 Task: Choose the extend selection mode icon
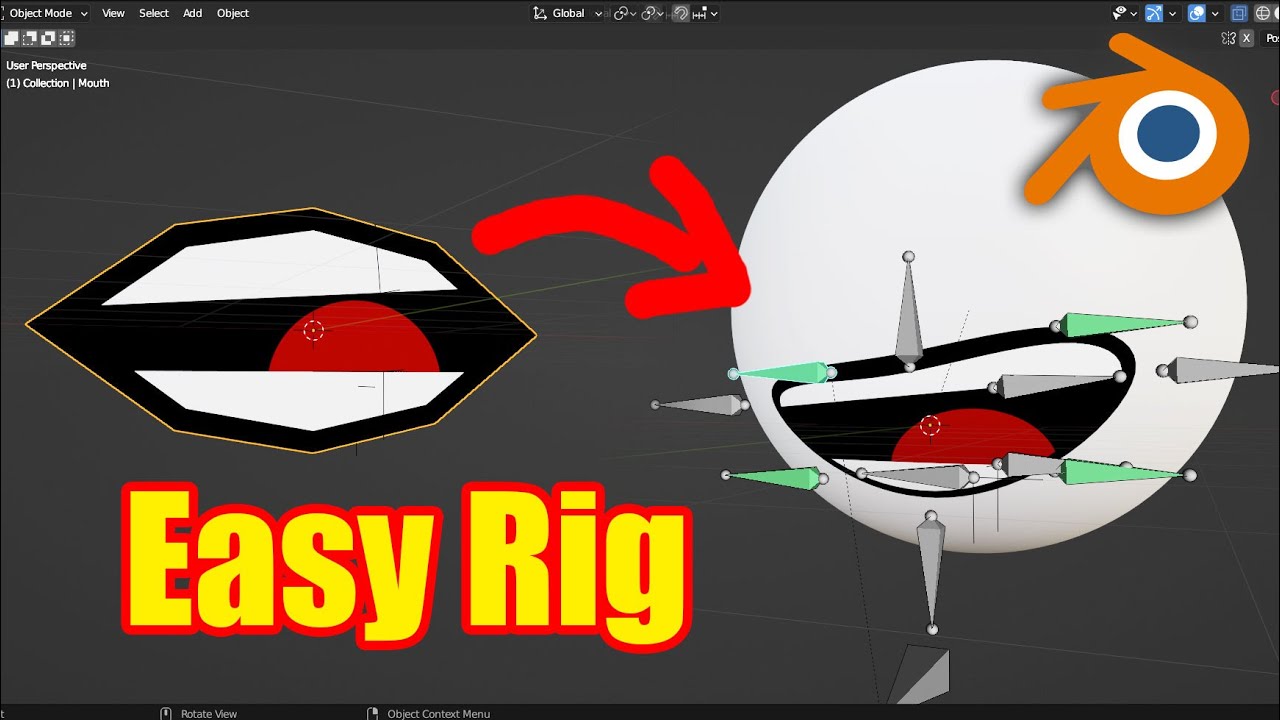[30, 38]
